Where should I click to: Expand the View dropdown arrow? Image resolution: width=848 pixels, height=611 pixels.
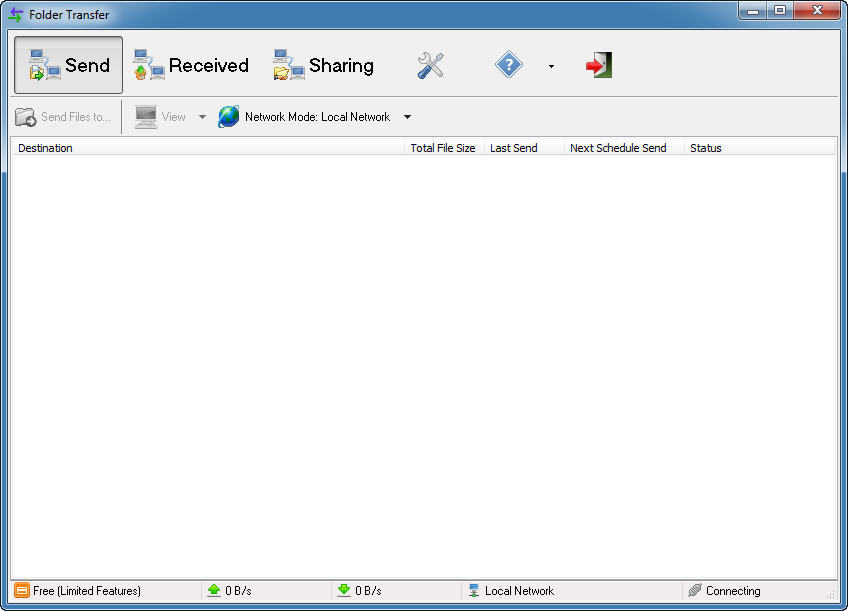click(202, 116)
